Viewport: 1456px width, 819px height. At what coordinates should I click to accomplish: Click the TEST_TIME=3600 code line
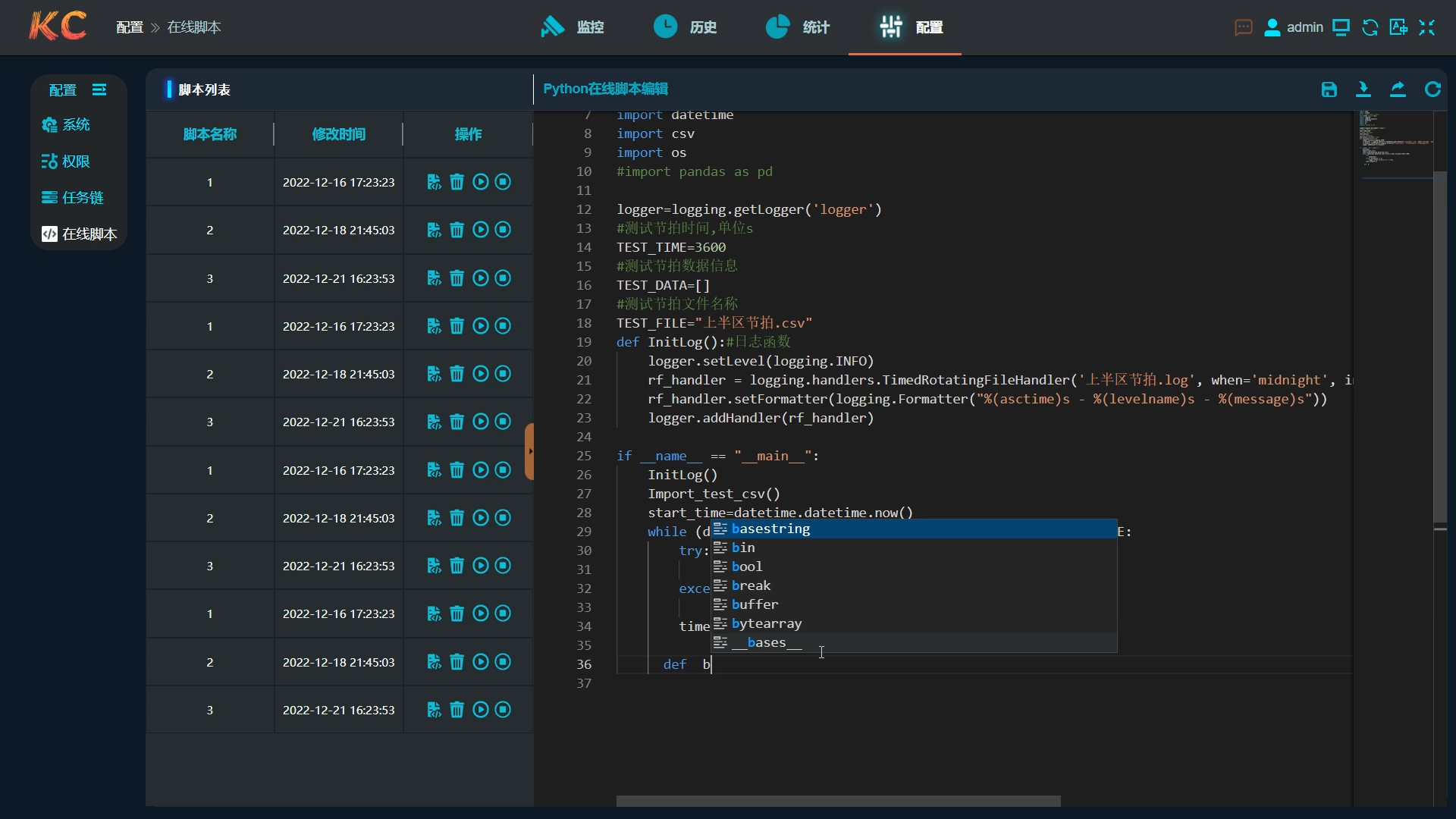point(671,247)
